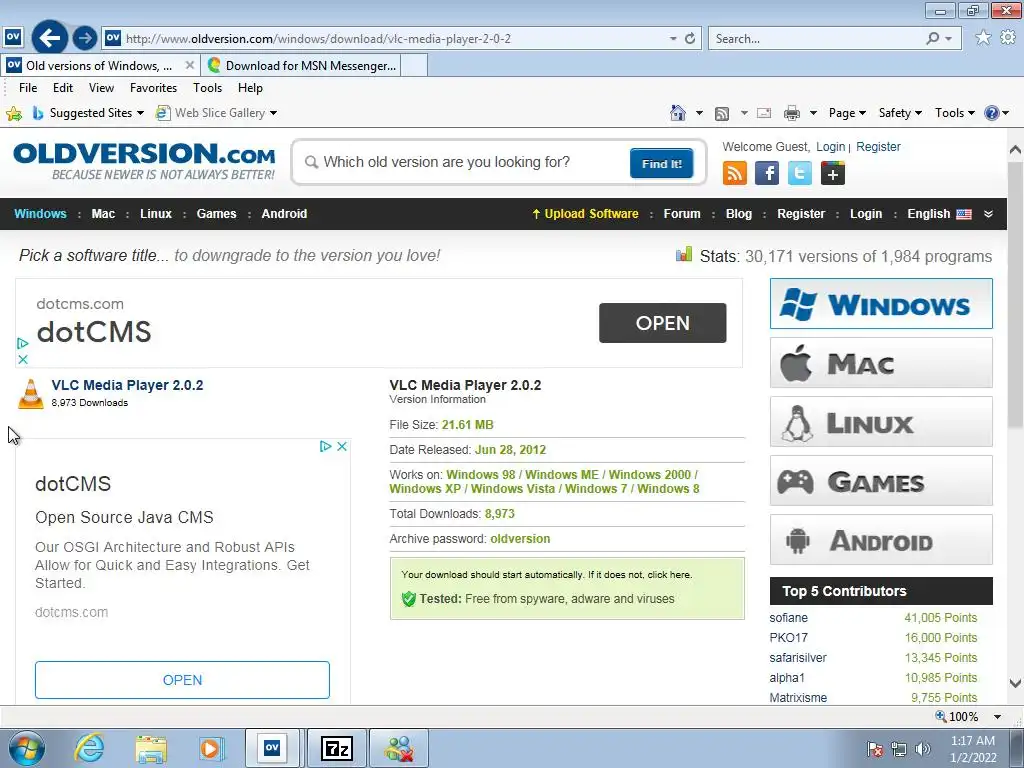Click the Home icon in command bar
1024x768 pixels.
tap(678, 113)
